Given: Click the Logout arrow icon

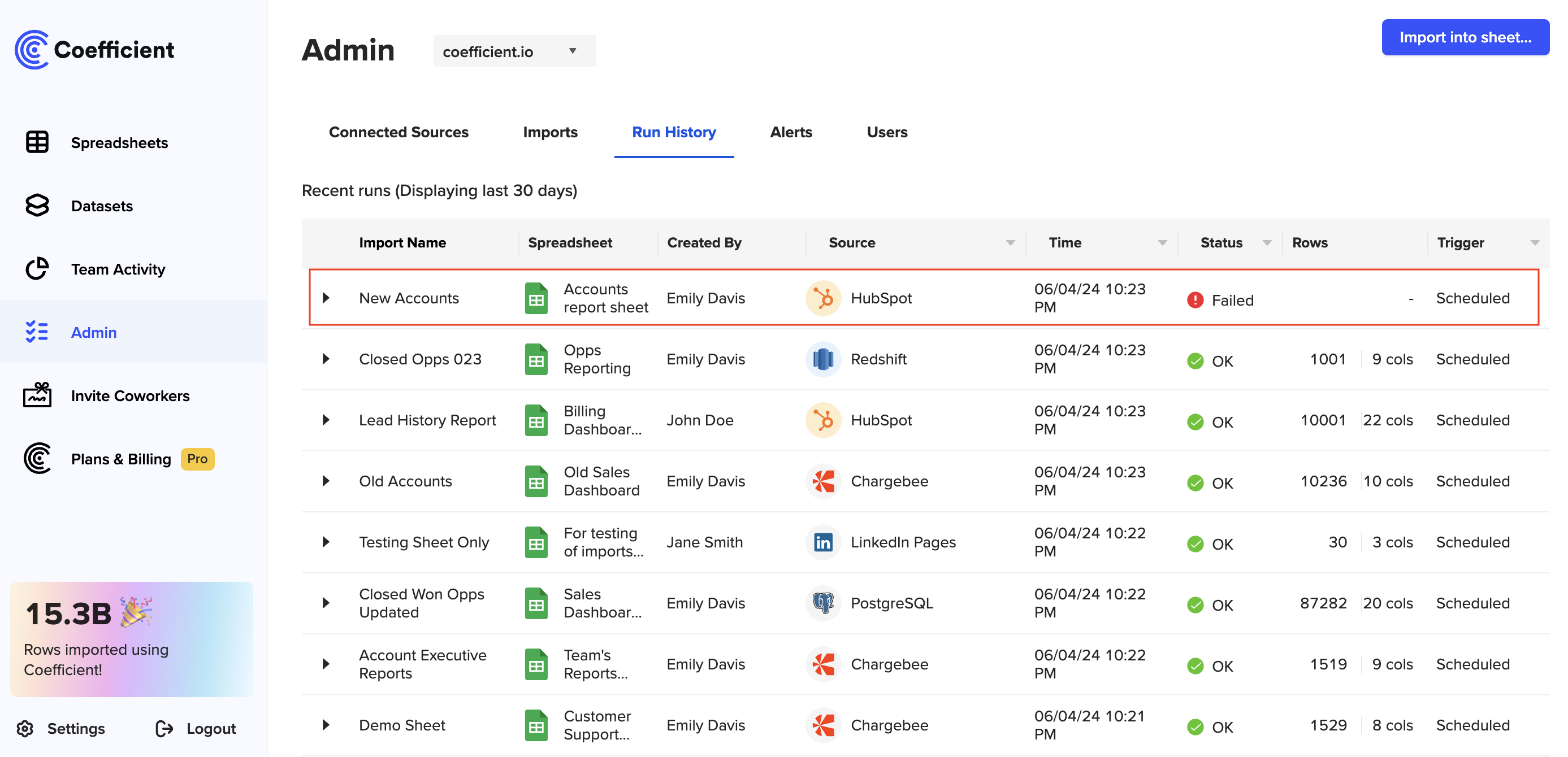Looking at the screenshot, I should [164, 728].
